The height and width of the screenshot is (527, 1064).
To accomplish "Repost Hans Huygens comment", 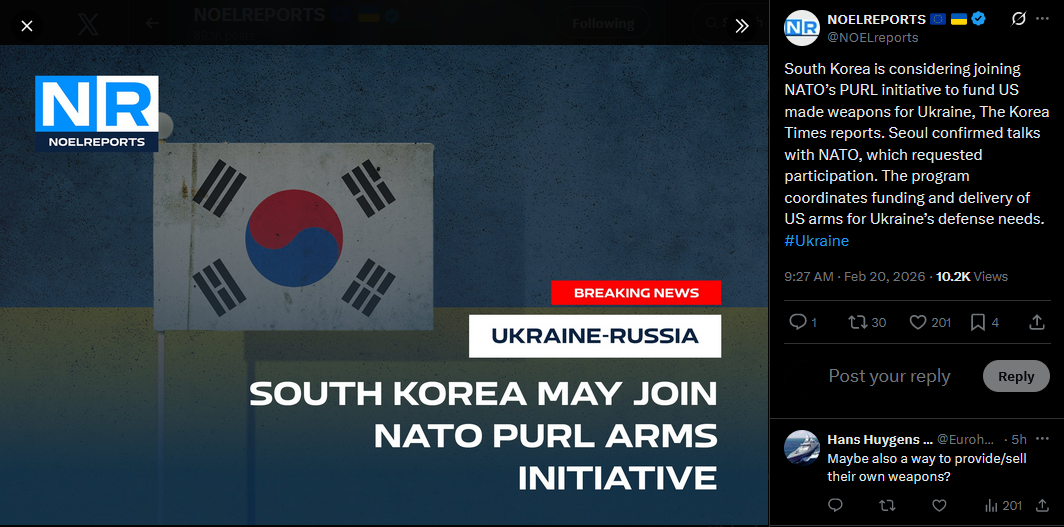I will (x=887, y=505).
